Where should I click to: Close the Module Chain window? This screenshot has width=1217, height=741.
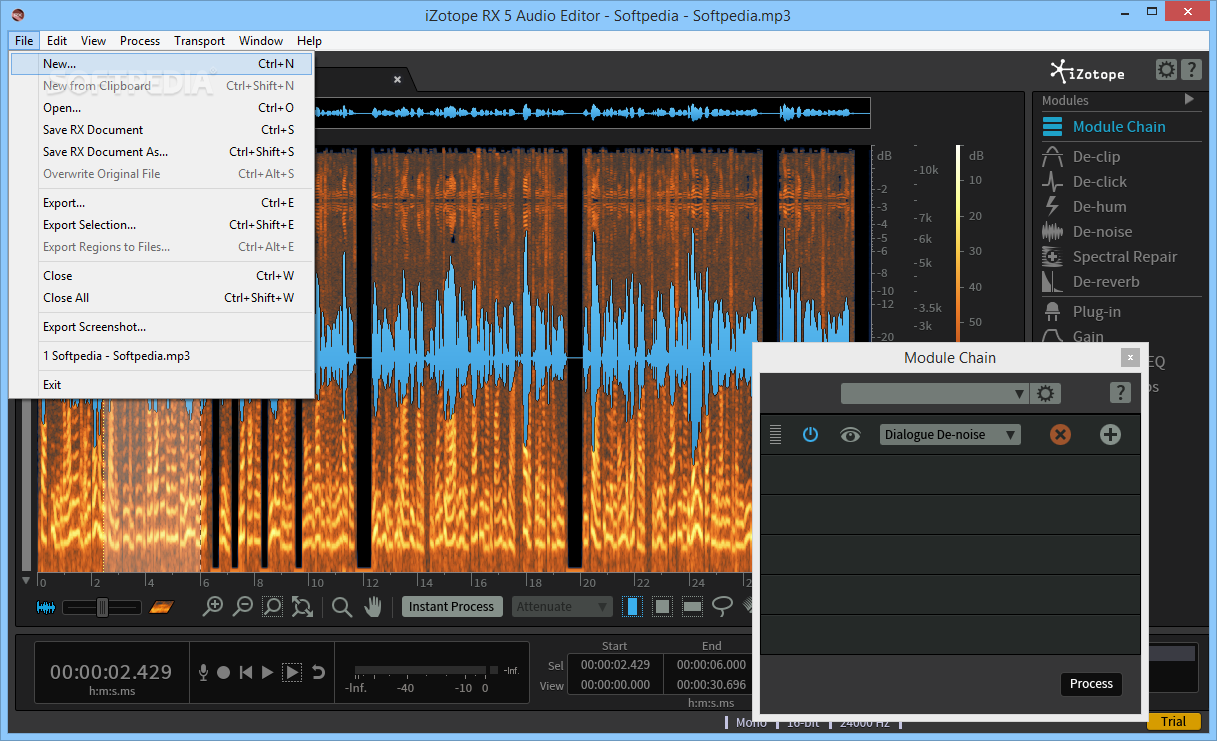click(1130, 357)
